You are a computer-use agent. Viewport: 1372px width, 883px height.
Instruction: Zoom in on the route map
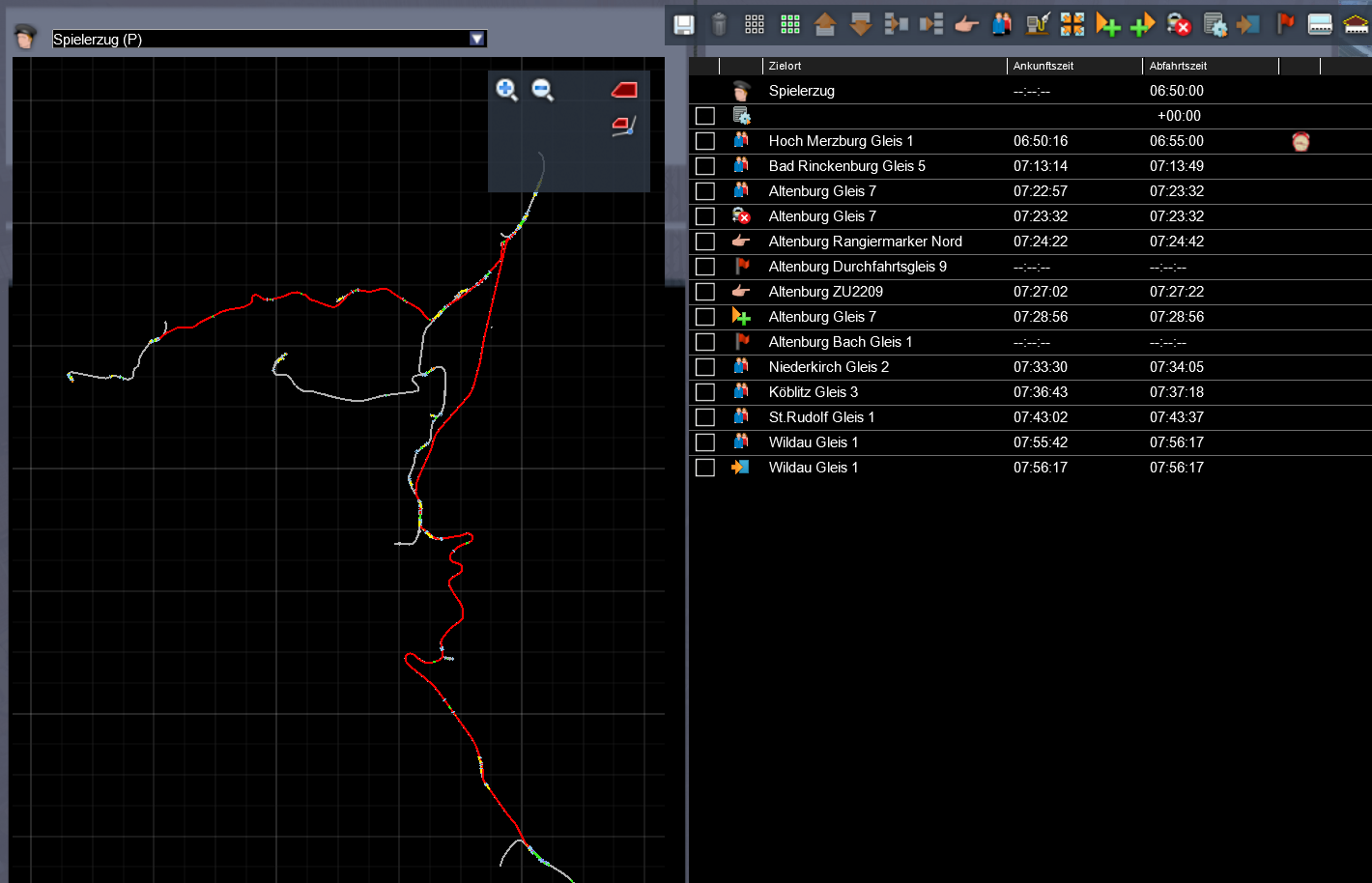[506, 90]
